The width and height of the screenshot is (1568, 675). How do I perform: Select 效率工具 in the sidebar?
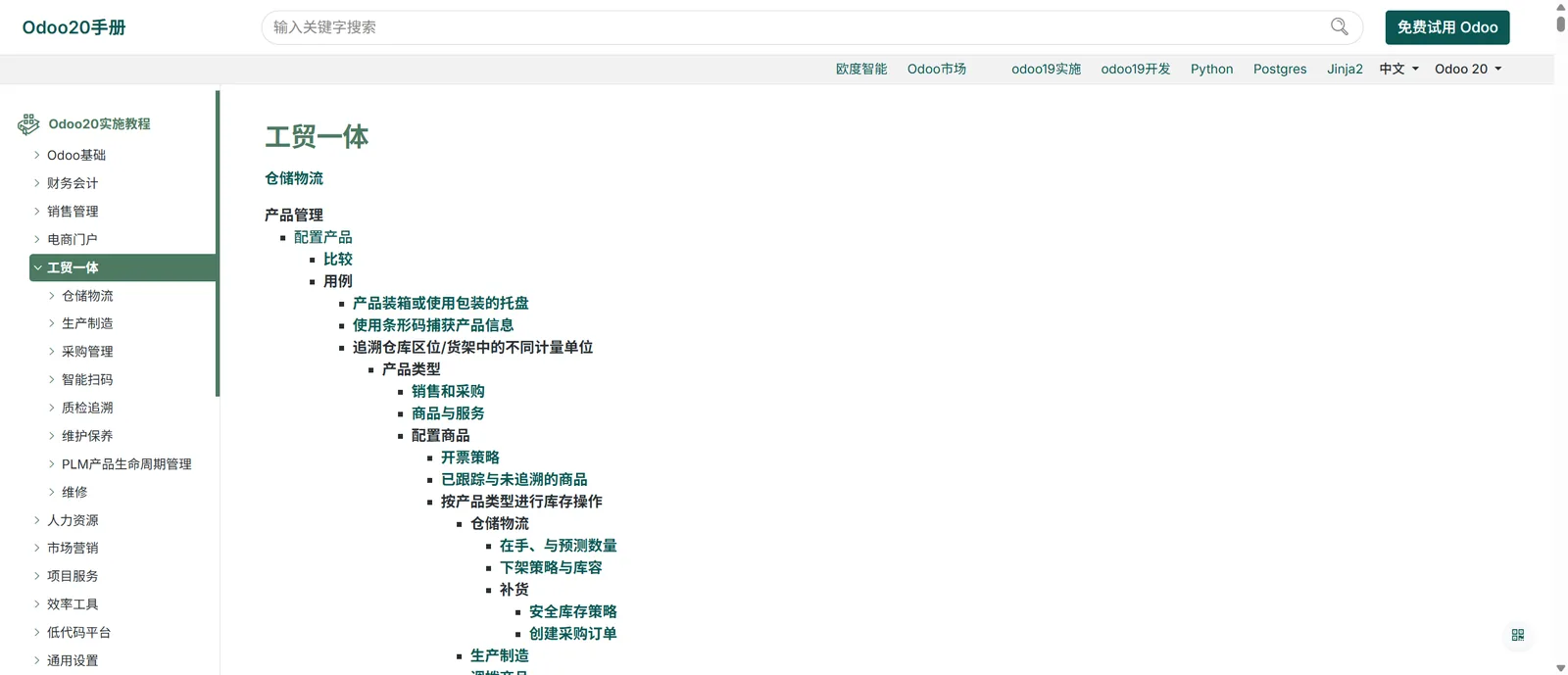tap(73, 604)
